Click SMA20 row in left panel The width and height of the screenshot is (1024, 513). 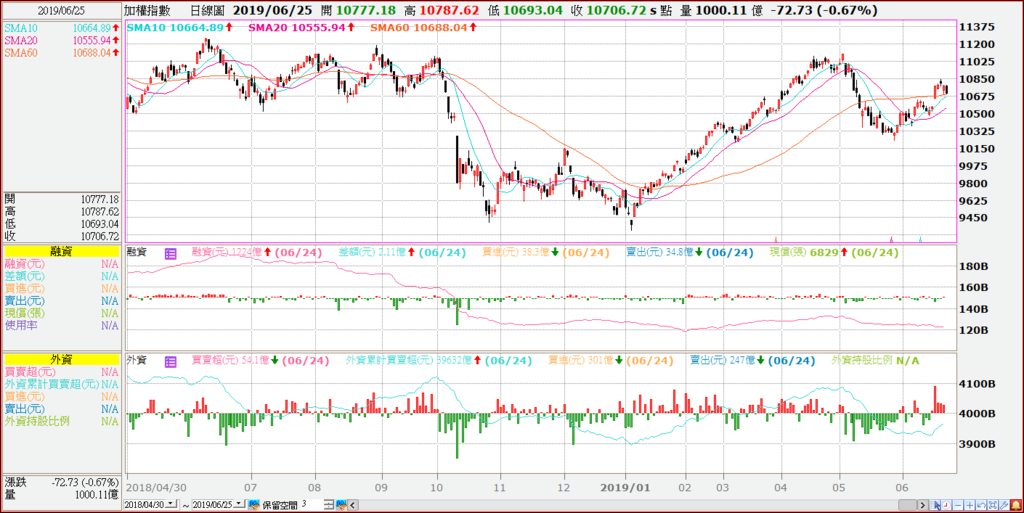[x=61, y=40]
